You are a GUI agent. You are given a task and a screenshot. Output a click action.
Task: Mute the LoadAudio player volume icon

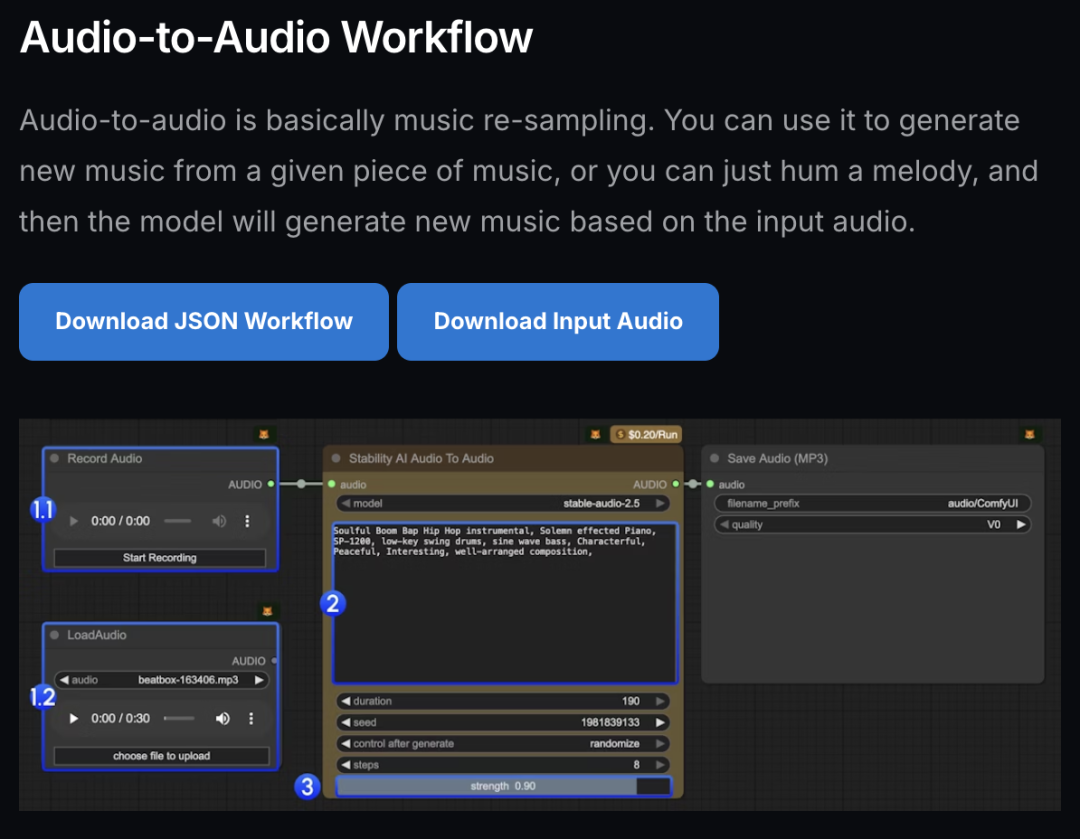tap(222, 718)
